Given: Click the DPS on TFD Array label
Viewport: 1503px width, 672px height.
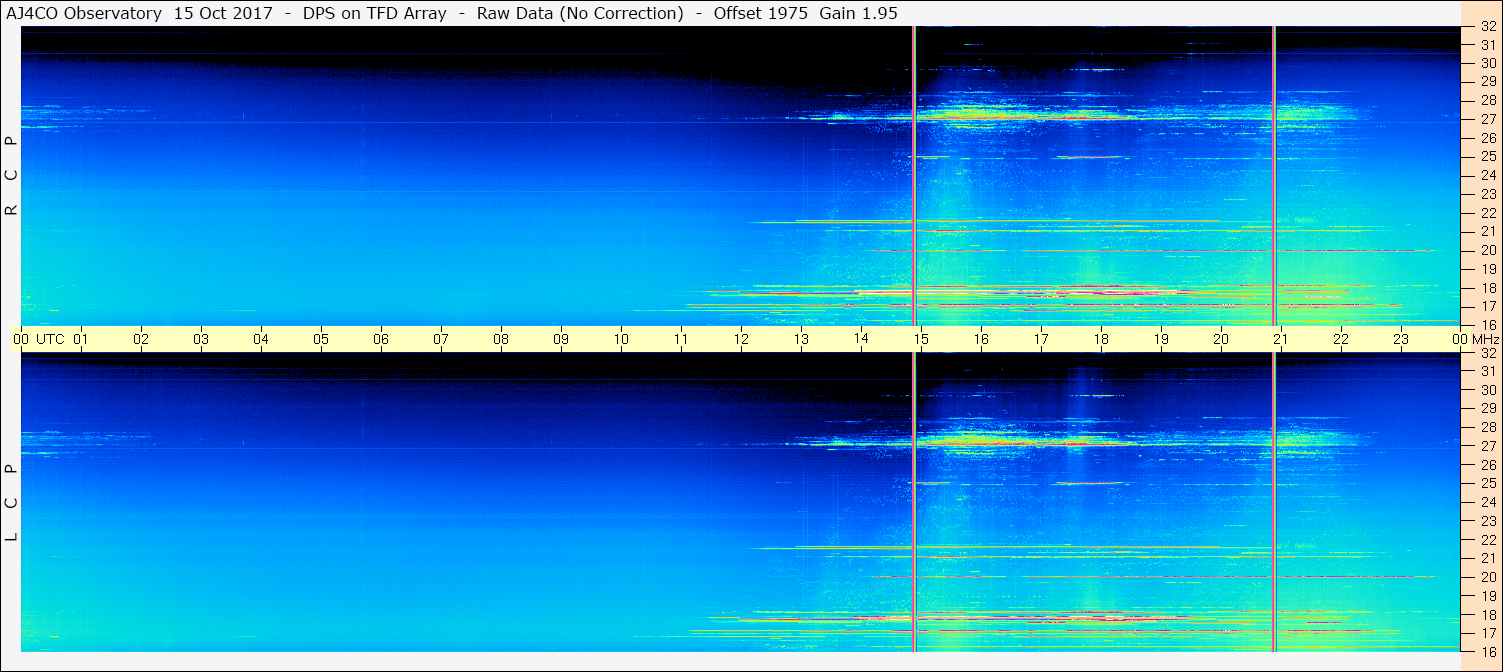Looking at the screenshot, I should click(x=375, y=14).
